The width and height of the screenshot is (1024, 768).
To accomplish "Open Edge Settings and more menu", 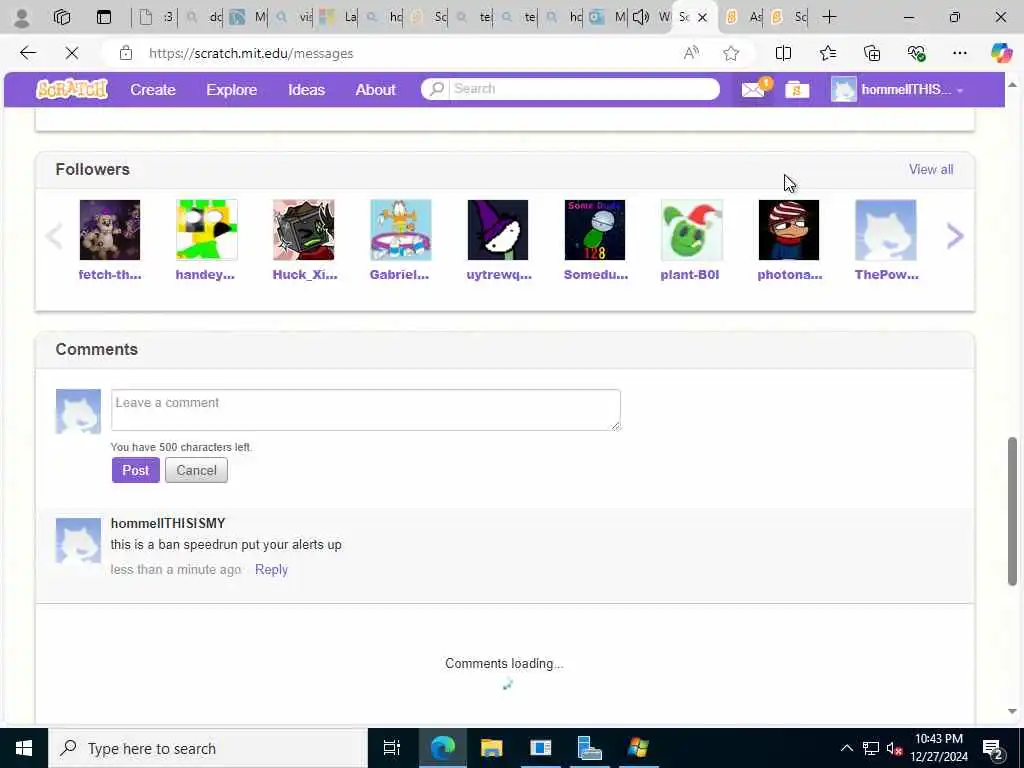I will tap(959, 53).
